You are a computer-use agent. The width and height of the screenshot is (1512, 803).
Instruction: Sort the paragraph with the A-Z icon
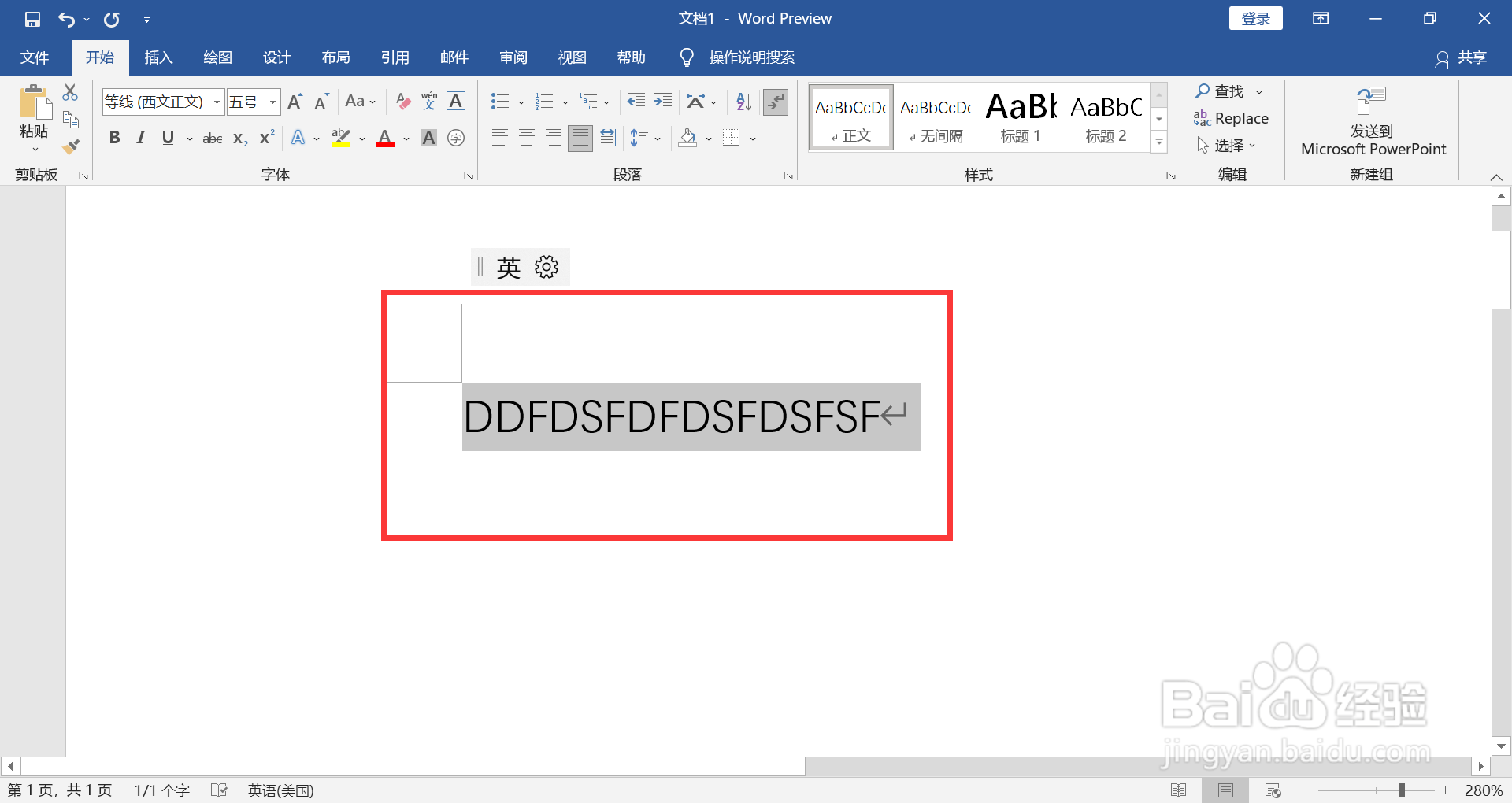point(743,102)
